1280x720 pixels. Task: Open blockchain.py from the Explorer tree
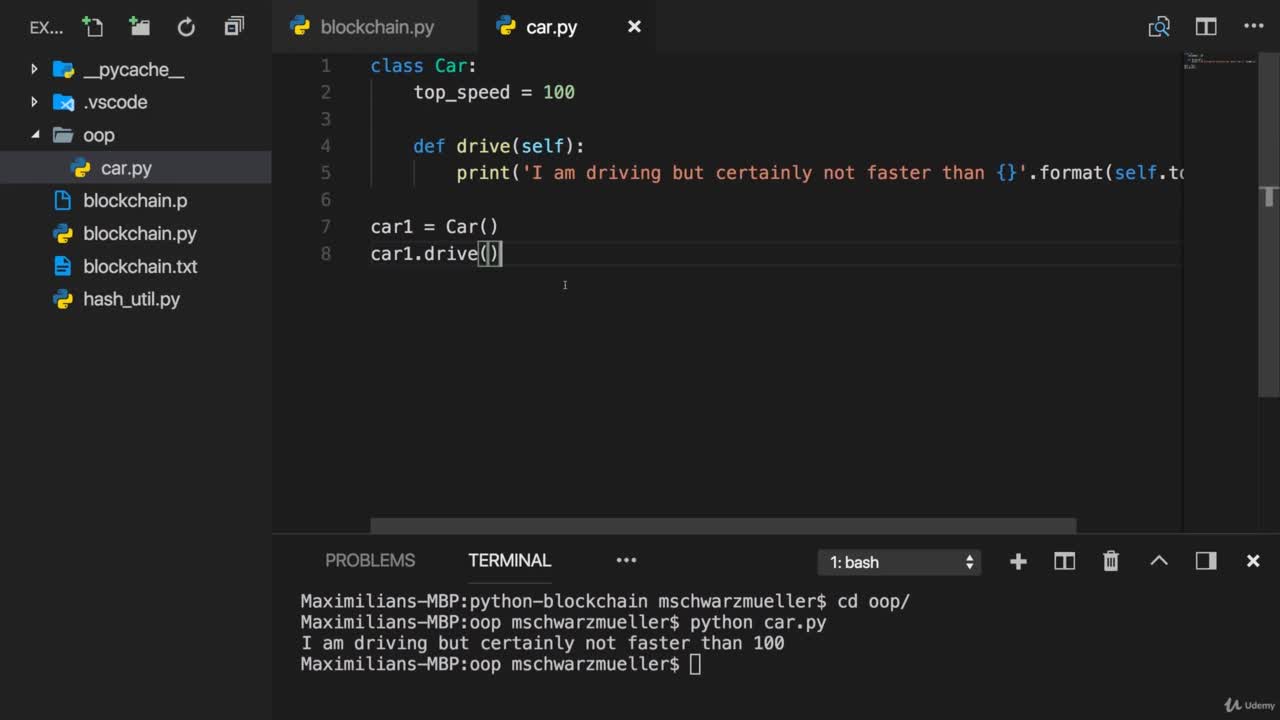pos(135,233)
